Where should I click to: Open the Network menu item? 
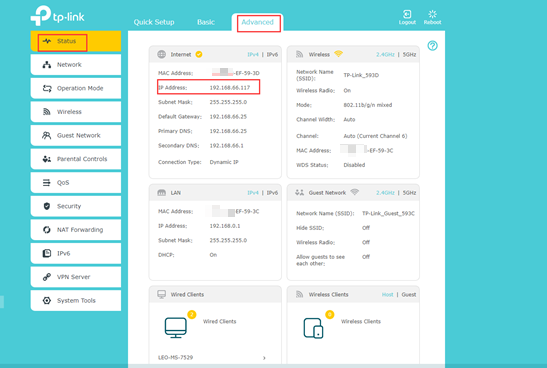pos(76,65)
